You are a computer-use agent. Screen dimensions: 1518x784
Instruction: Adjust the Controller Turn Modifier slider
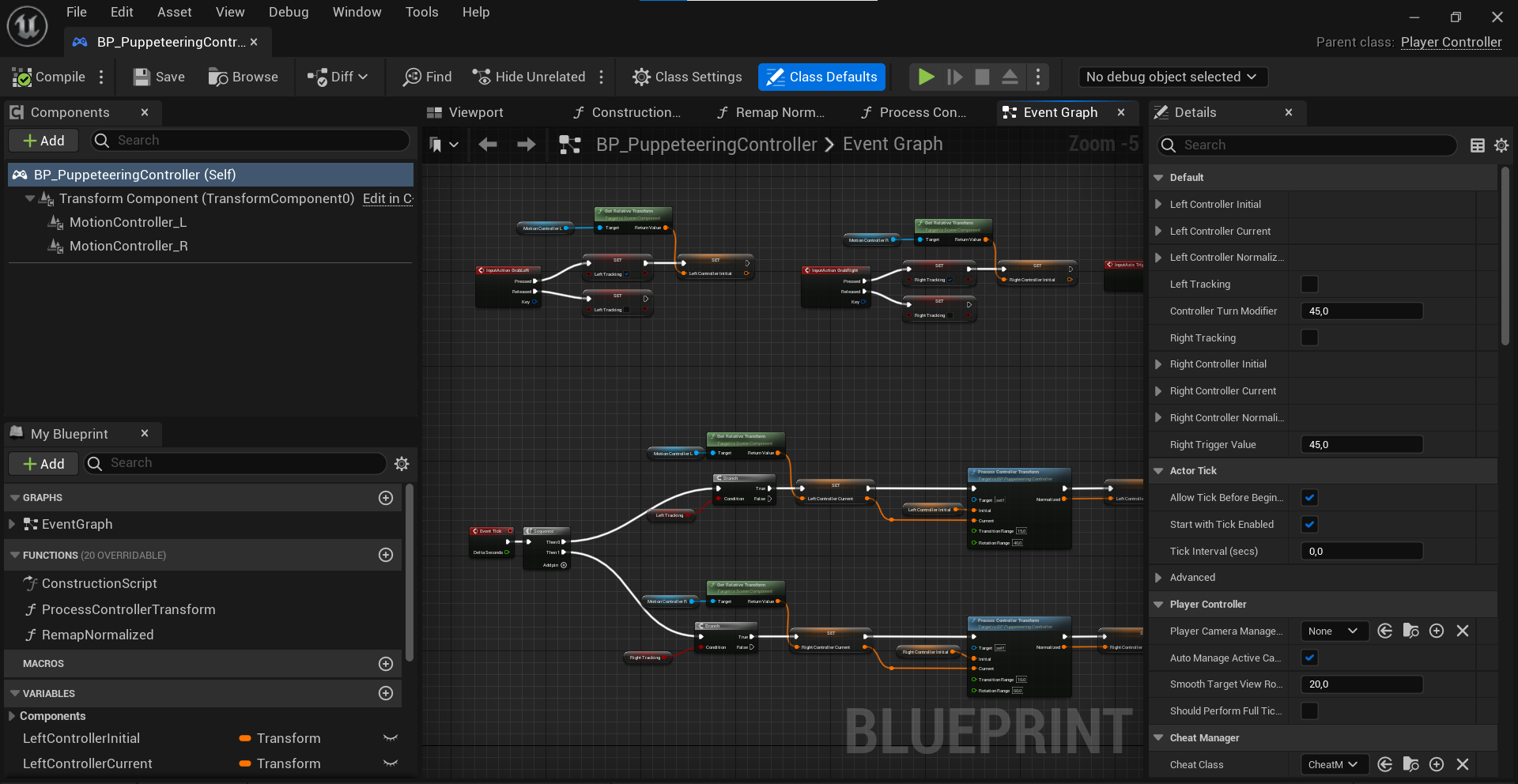1360,311
